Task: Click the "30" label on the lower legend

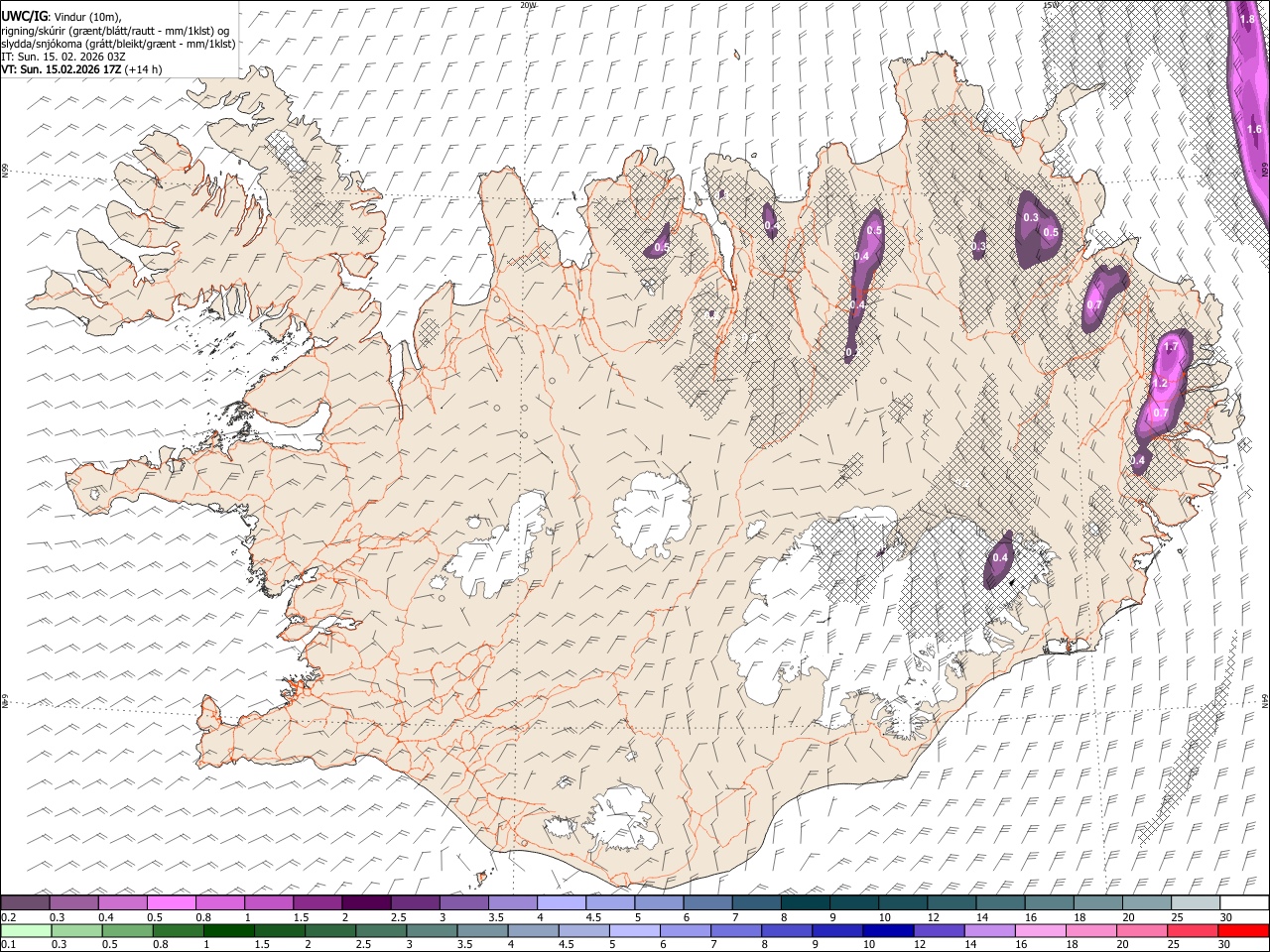Action: tap(1225, 944)
